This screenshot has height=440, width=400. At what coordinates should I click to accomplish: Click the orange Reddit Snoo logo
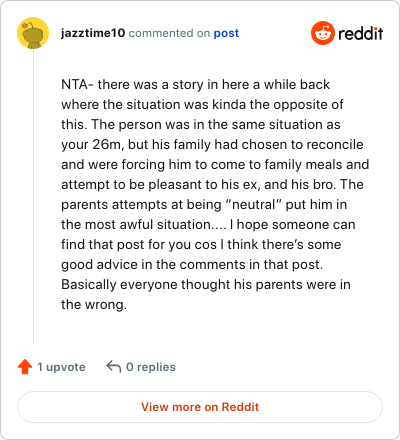[322, 33]
